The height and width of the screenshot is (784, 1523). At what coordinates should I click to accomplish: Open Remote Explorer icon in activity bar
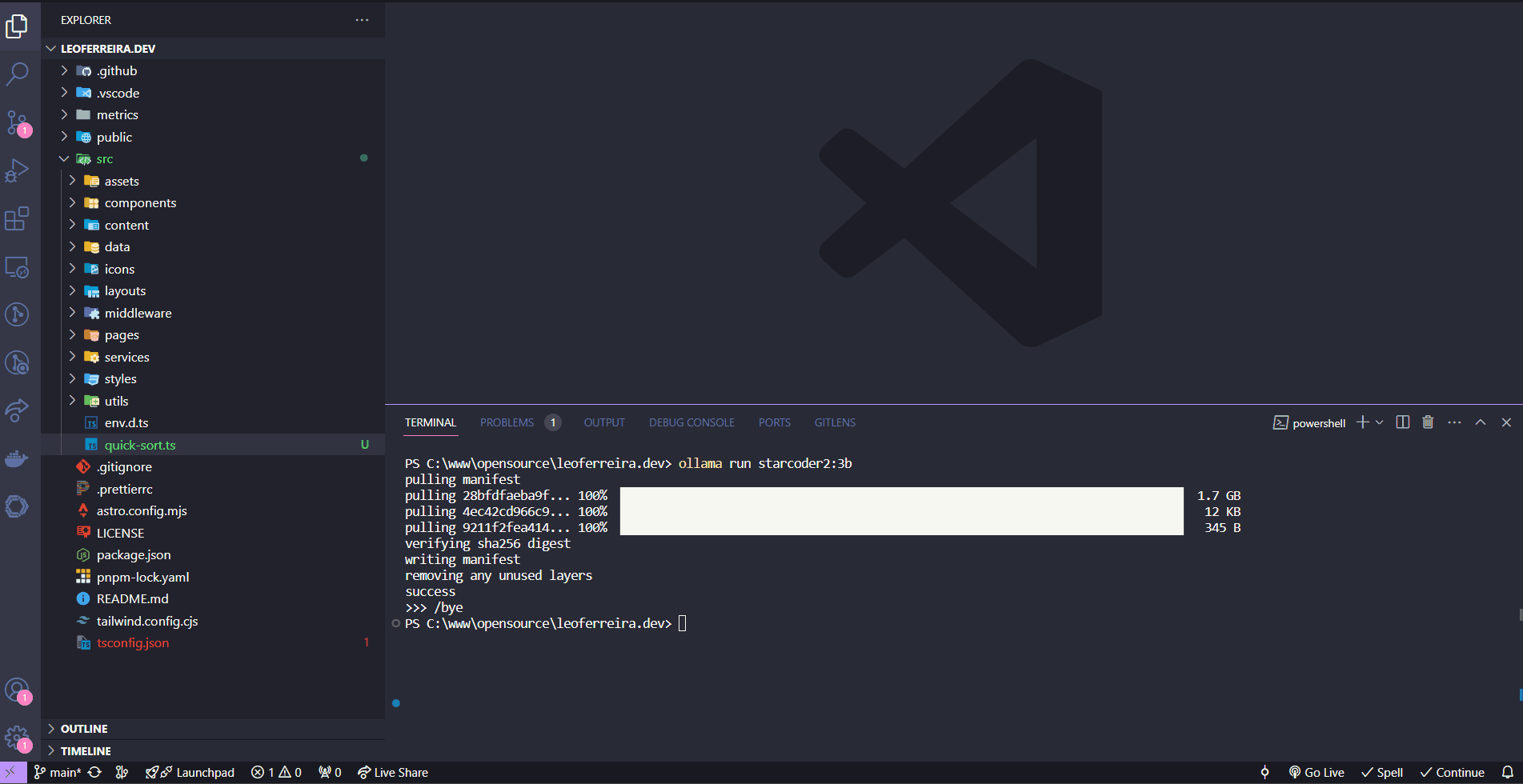pos(17,266)
